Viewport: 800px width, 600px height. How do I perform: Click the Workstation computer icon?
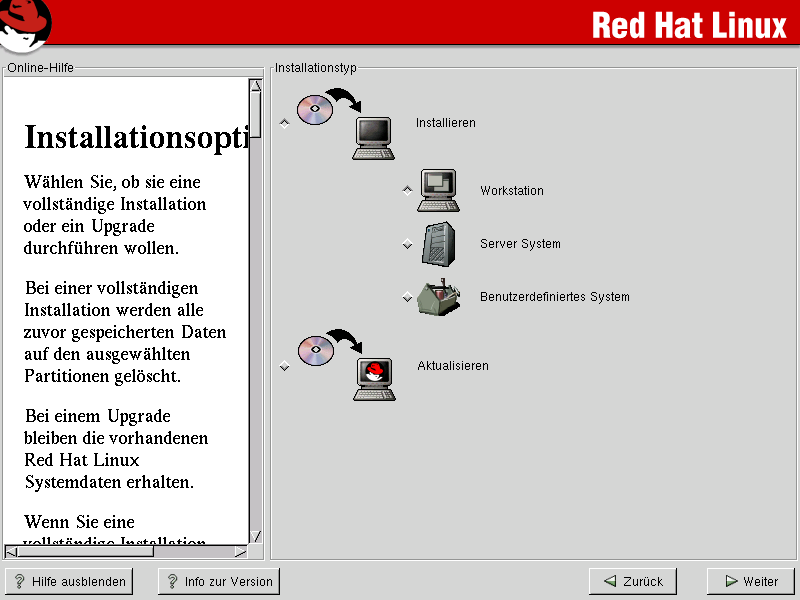438,191
